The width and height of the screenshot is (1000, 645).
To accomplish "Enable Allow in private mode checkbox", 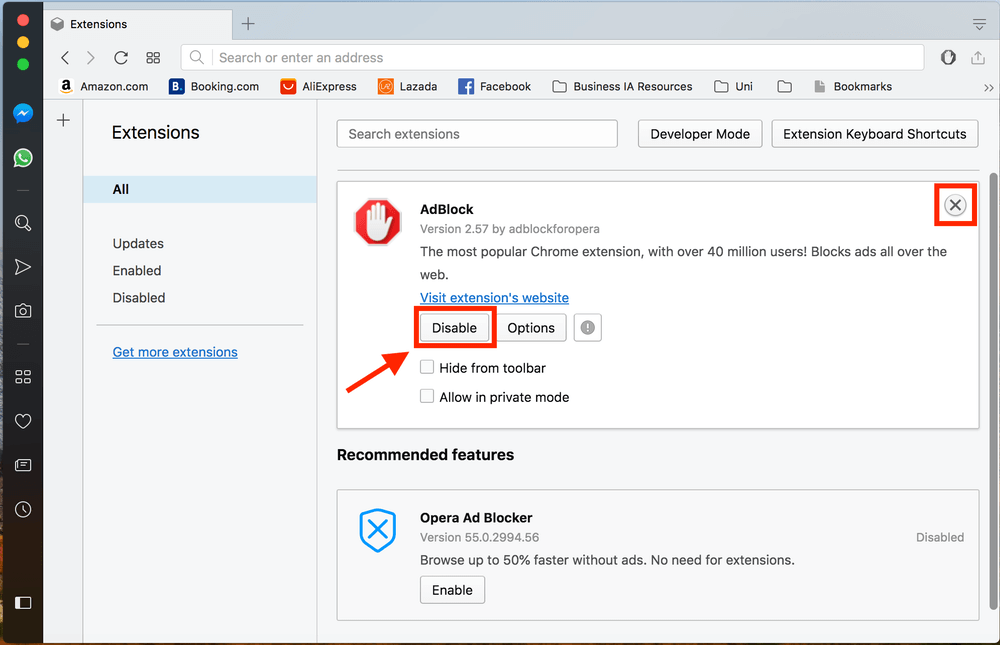I will point(427,397).
